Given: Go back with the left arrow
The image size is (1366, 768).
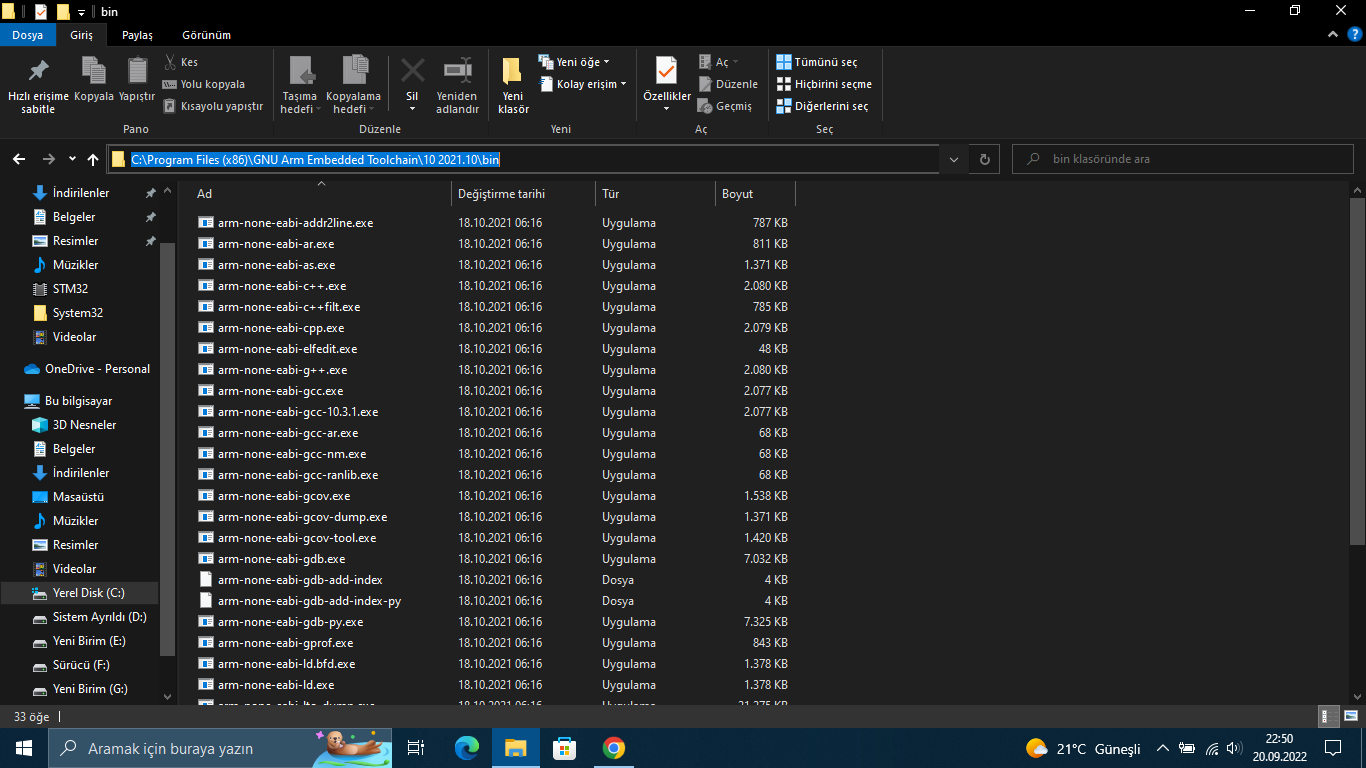Looking at the screenshot, I should (x=19, y=159).
